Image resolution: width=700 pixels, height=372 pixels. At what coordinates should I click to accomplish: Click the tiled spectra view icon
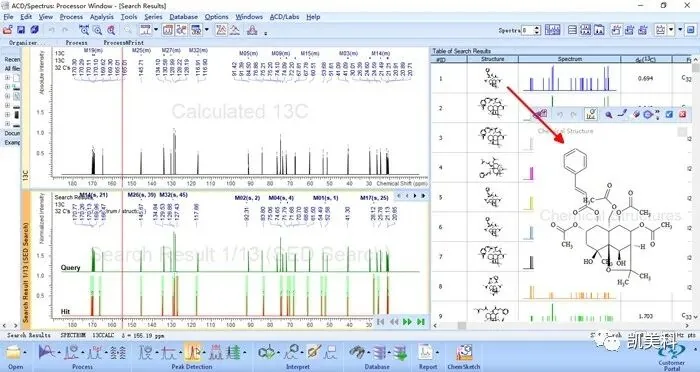(552, 30)
